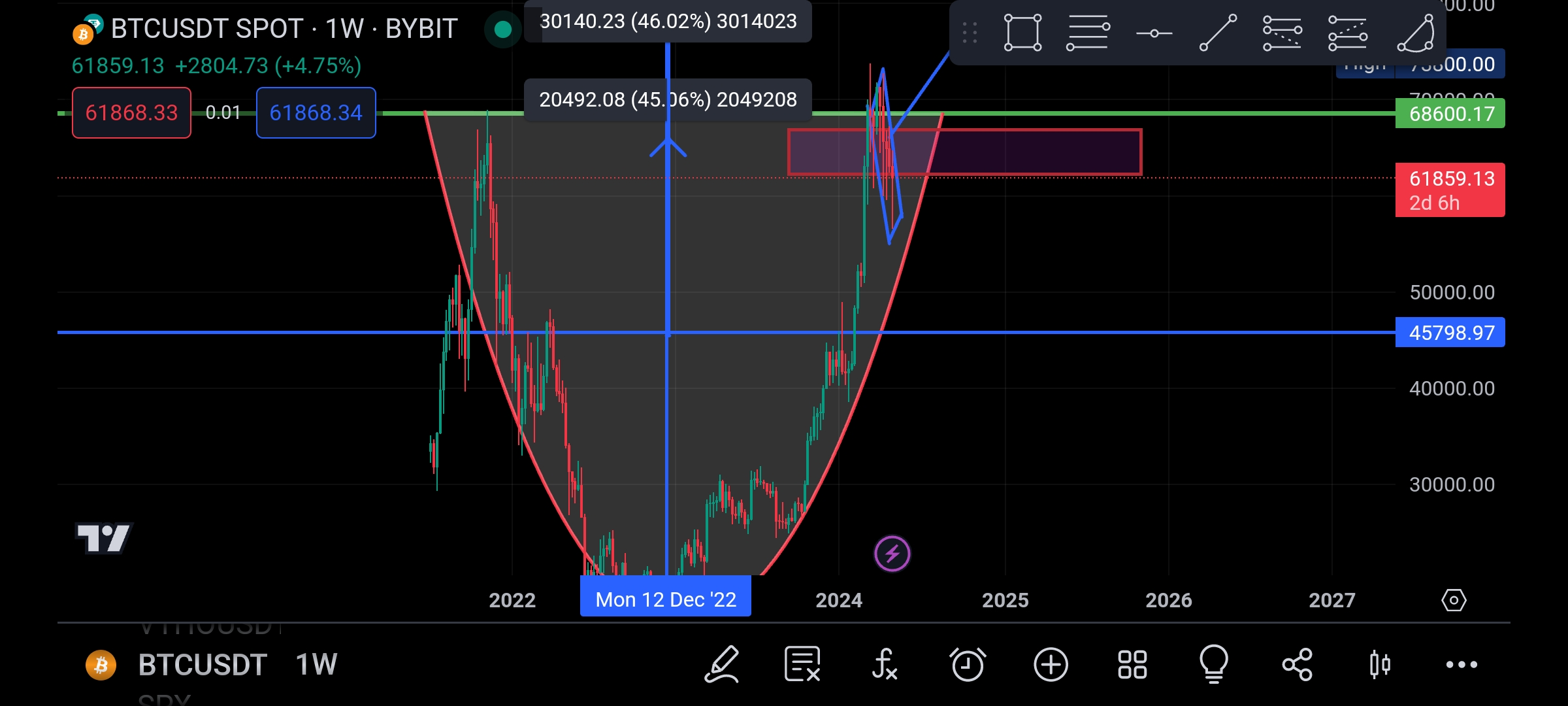Viewport: 1568px width, 706px height.
Task: Select trend line tool in floating toolbar
Action: [1218, 32]
